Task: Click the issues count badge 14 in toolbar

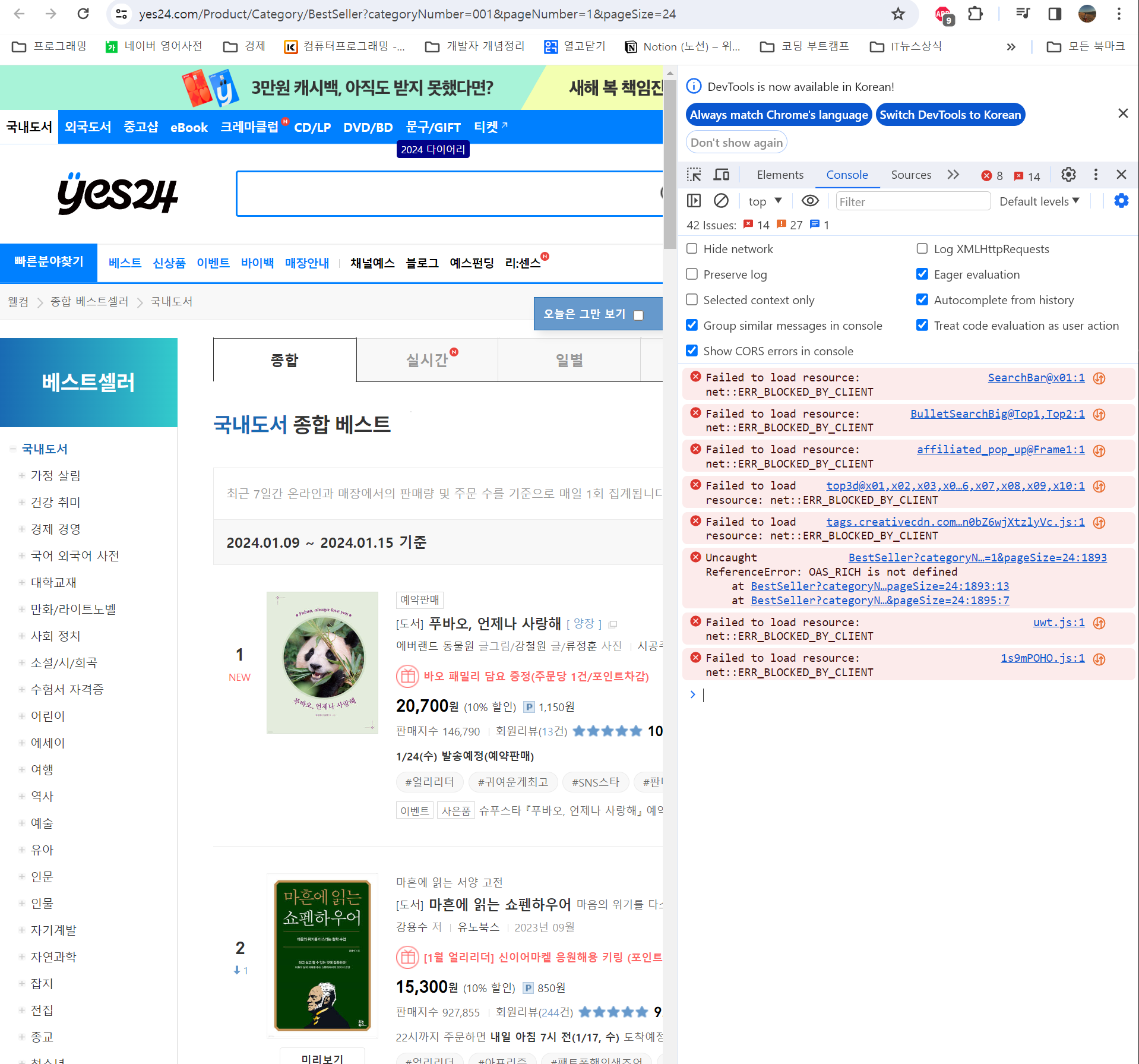Action: pyautogui.click(x=1027, y=176)
